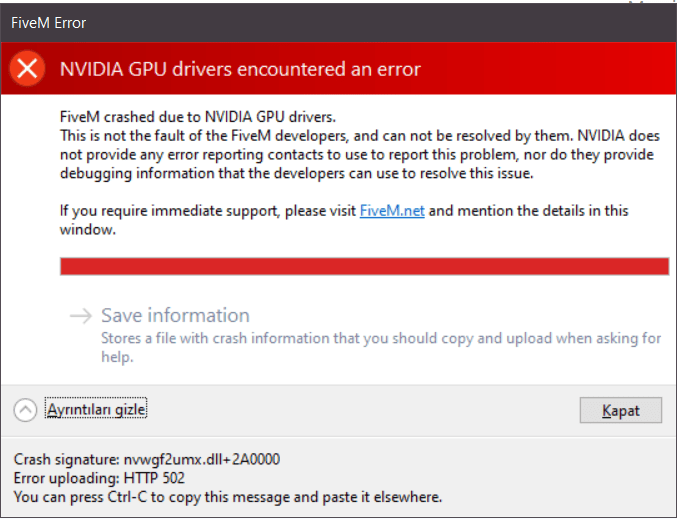Click the word "help." under Save information
The width and height of the screenshot is (677, 519).
(x=118, y=357)
